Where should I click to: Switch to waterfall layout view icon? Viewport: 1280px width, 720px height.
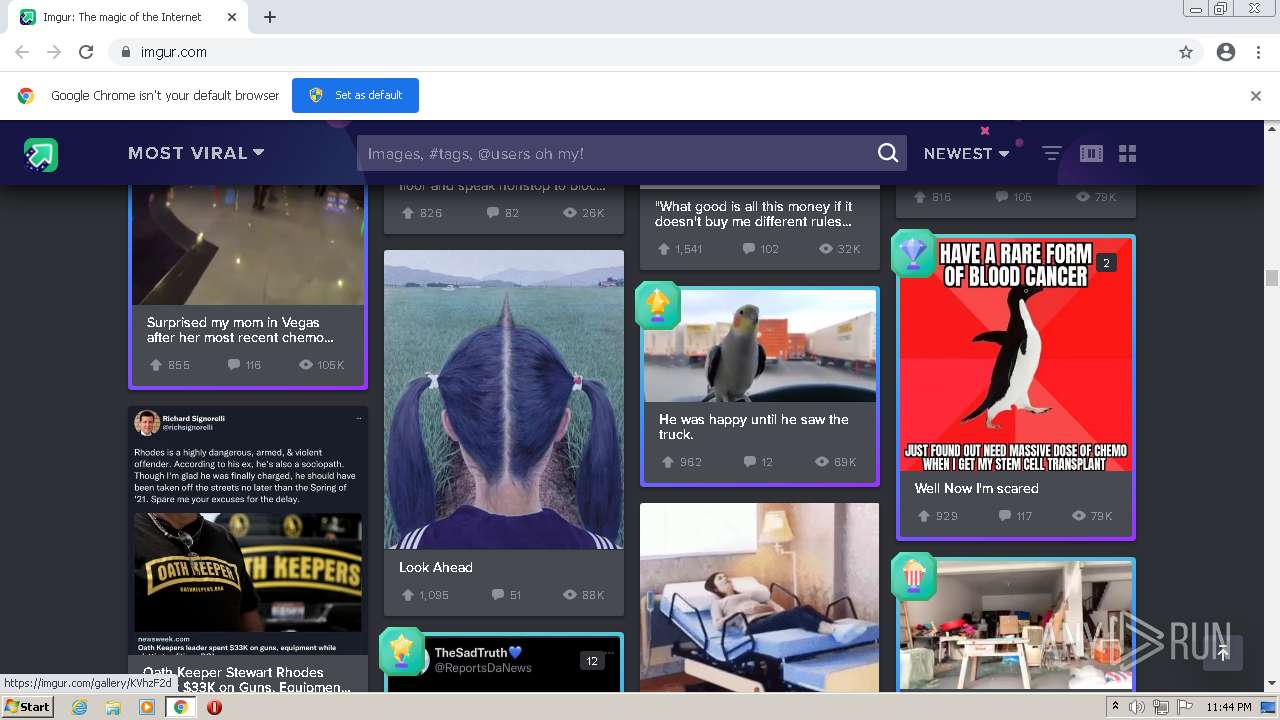tap(1091, 153)
